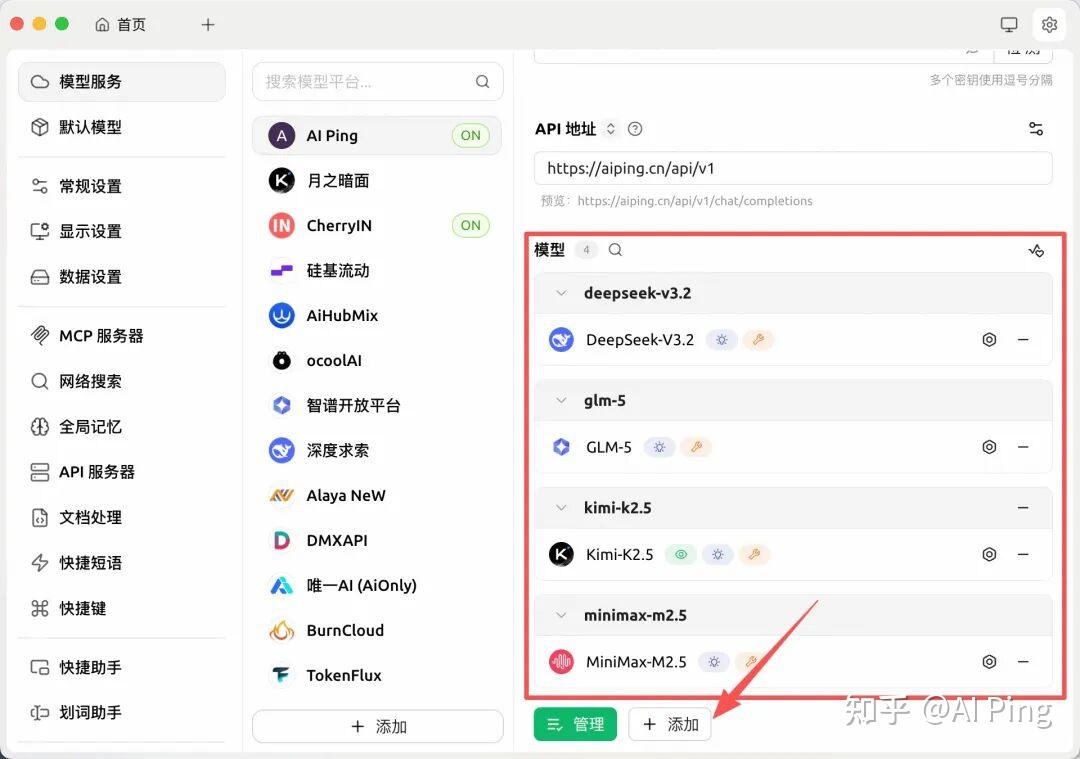The height and width of the screenshot is (759, 1080).
Task: Click the API address input field
Action: 793,169
